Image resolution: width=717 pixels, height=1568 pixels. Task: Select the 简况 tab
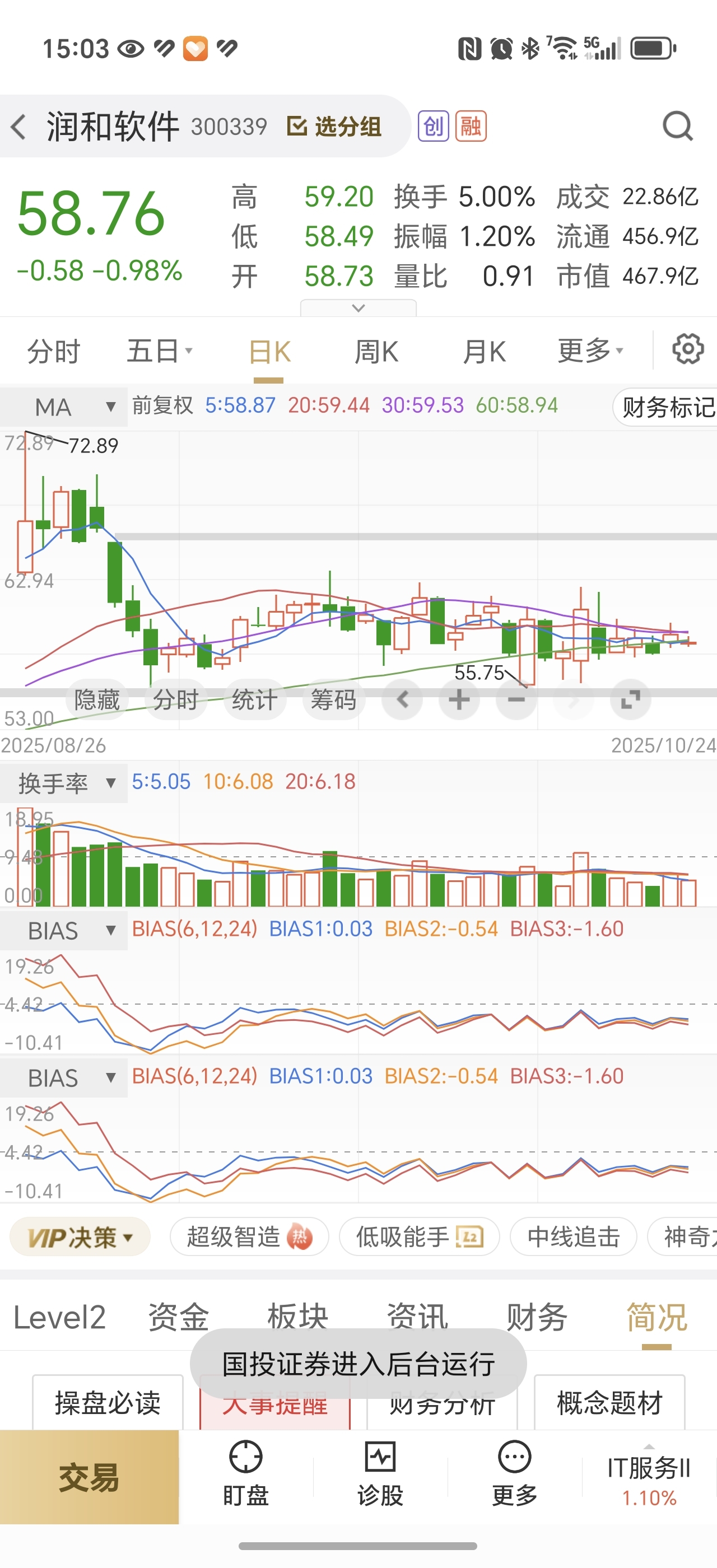(x=657, y=1317)
